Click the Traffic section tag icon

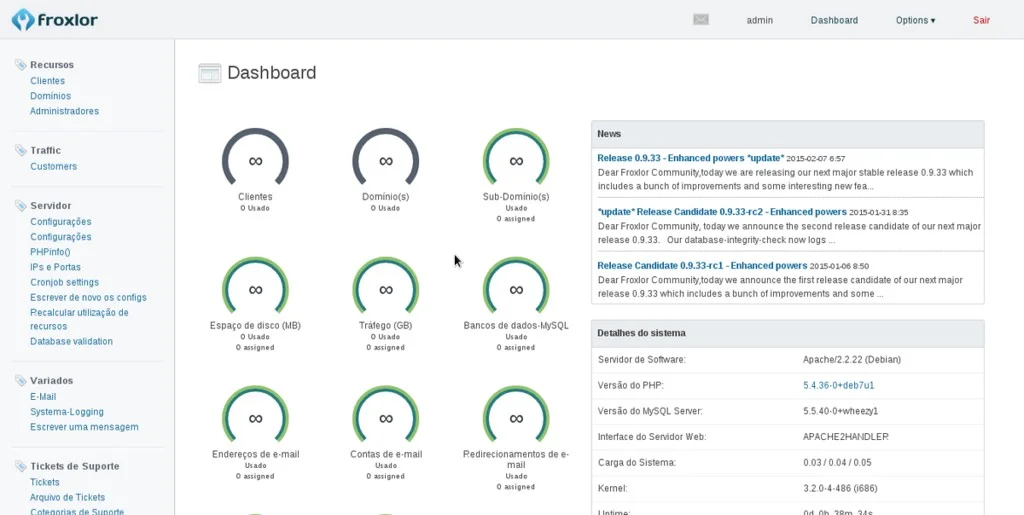click(21, 151)
